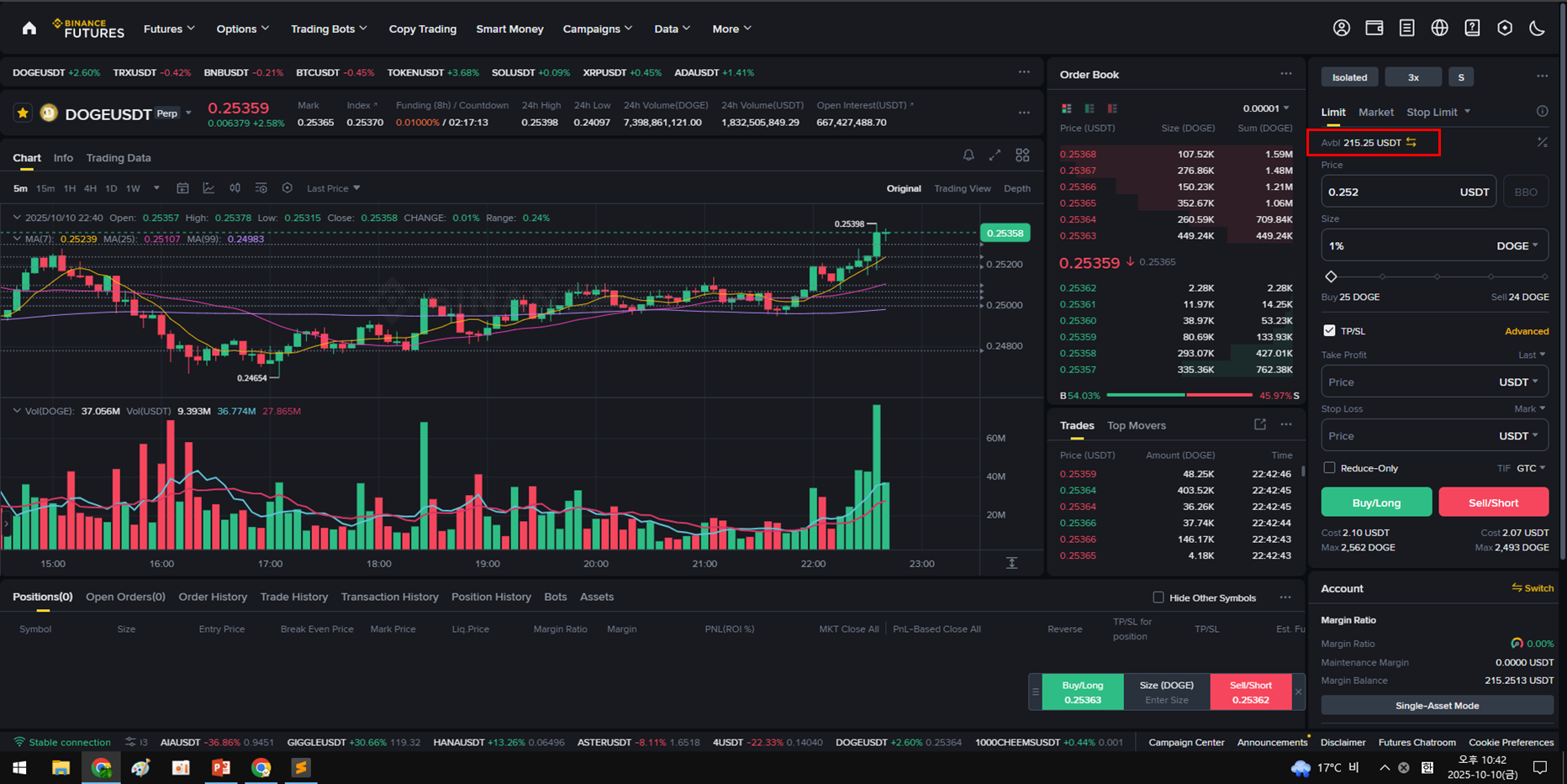
Task: Open the chart calendar date icon
Action: 182,188
